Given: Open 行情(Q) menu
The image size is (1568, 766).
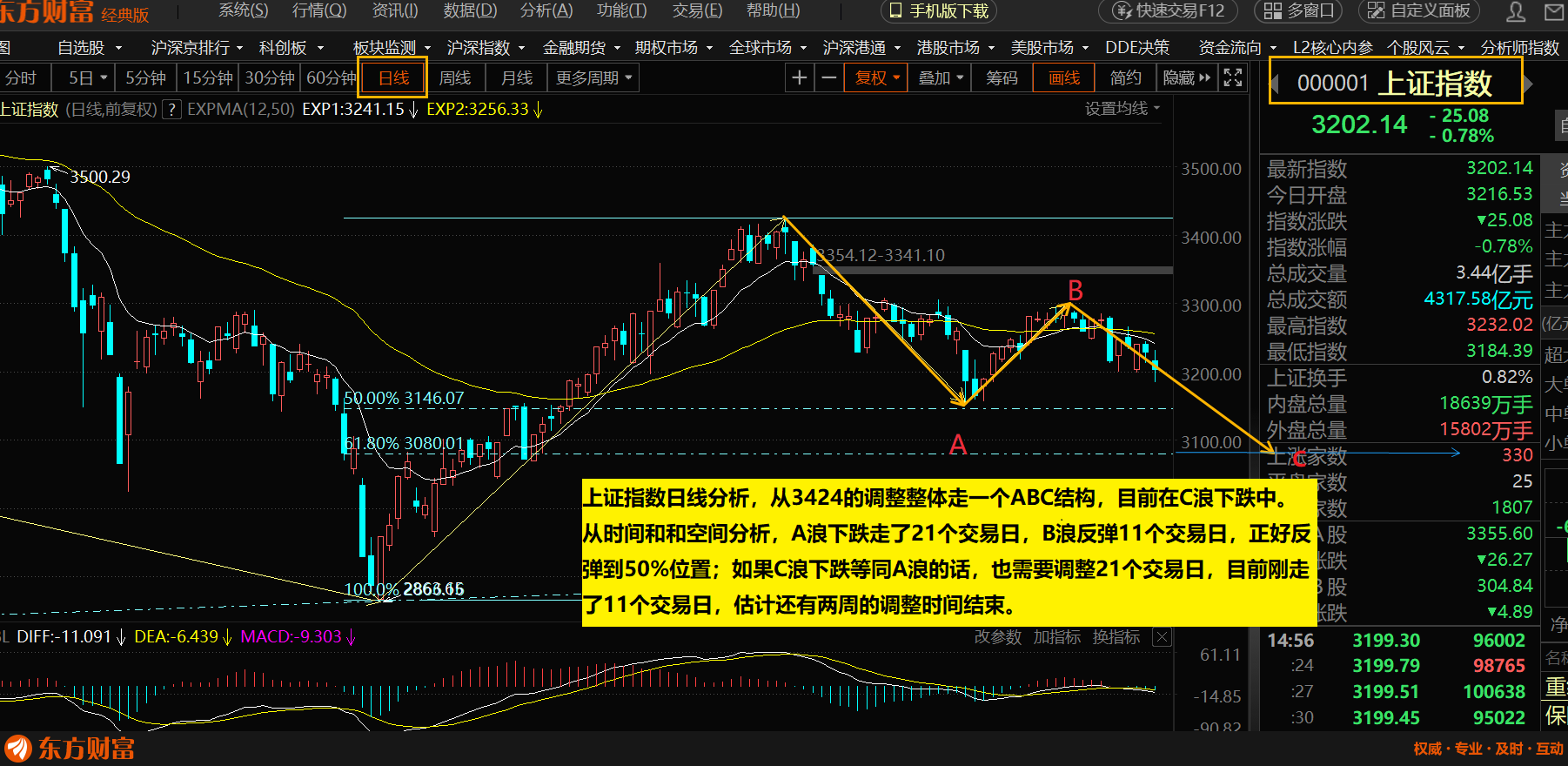Looking at the screenshot, I should [319, 10].
